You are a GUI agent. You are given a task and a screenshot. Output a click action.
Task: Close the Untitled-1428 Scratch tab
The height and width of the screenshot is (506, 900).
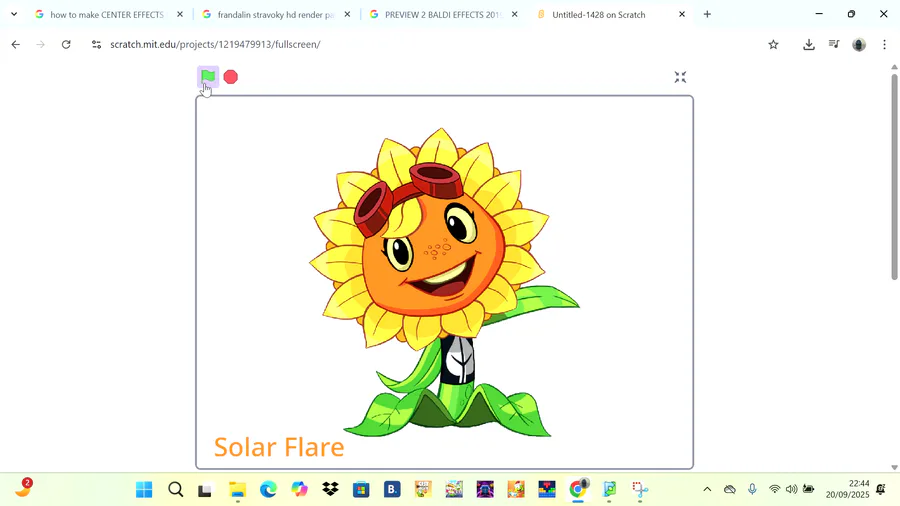click(x=682, y=14)
